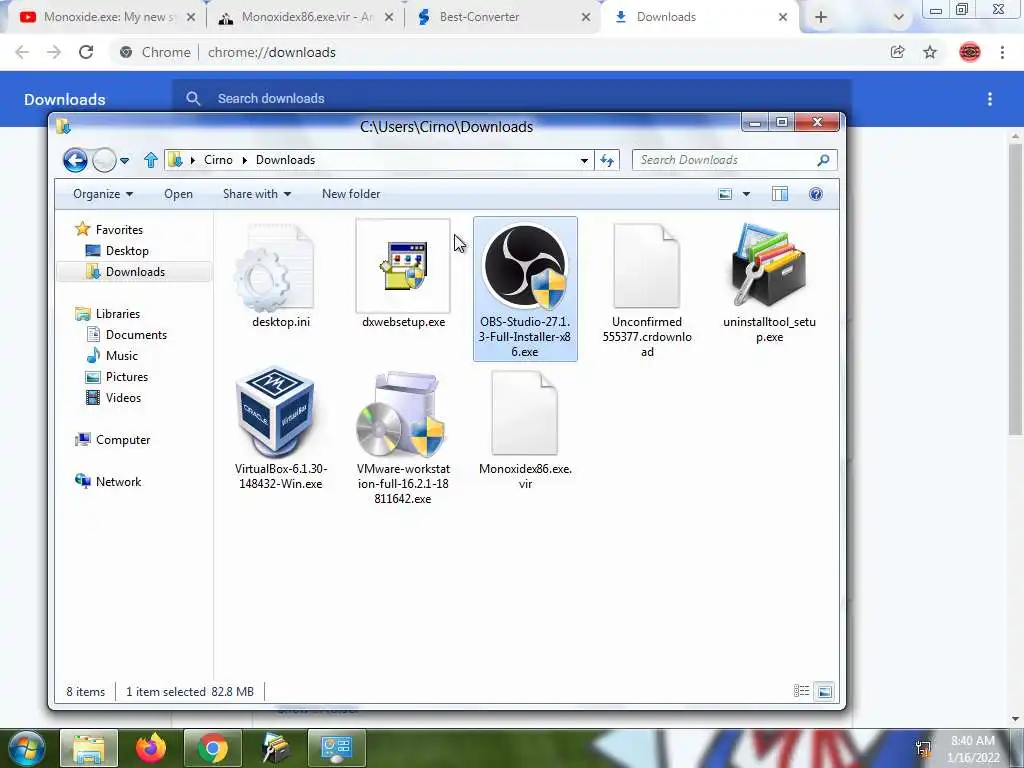Open the Organize dropdown menu
The width and height of the screenshot is (1024, 768).
pyautogui.click(x=103, y=194)
